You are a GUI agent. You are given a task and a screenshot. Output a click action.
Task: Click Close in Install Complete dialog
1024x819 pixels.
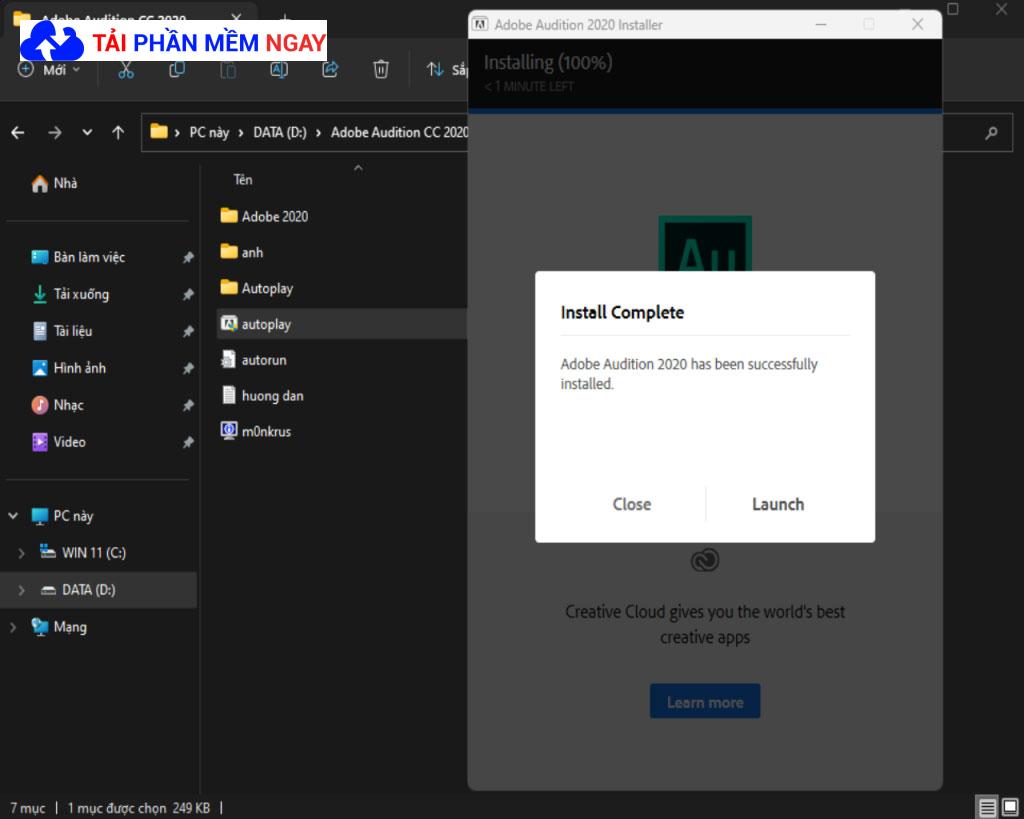[632, 504]
